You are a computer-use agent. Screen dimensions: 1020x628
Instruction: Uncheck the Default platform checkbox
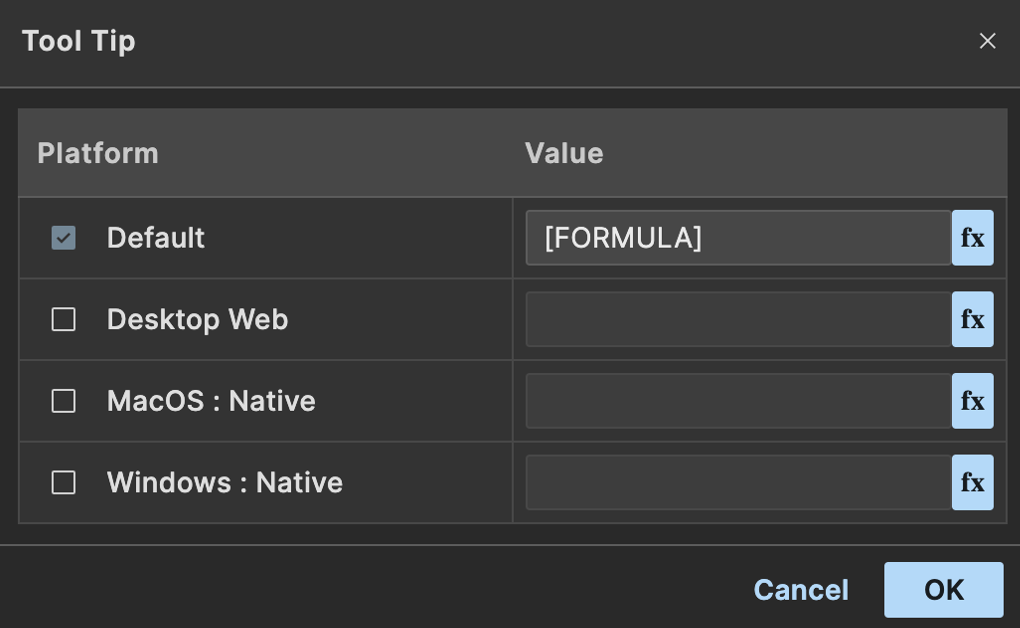point(63,238)
